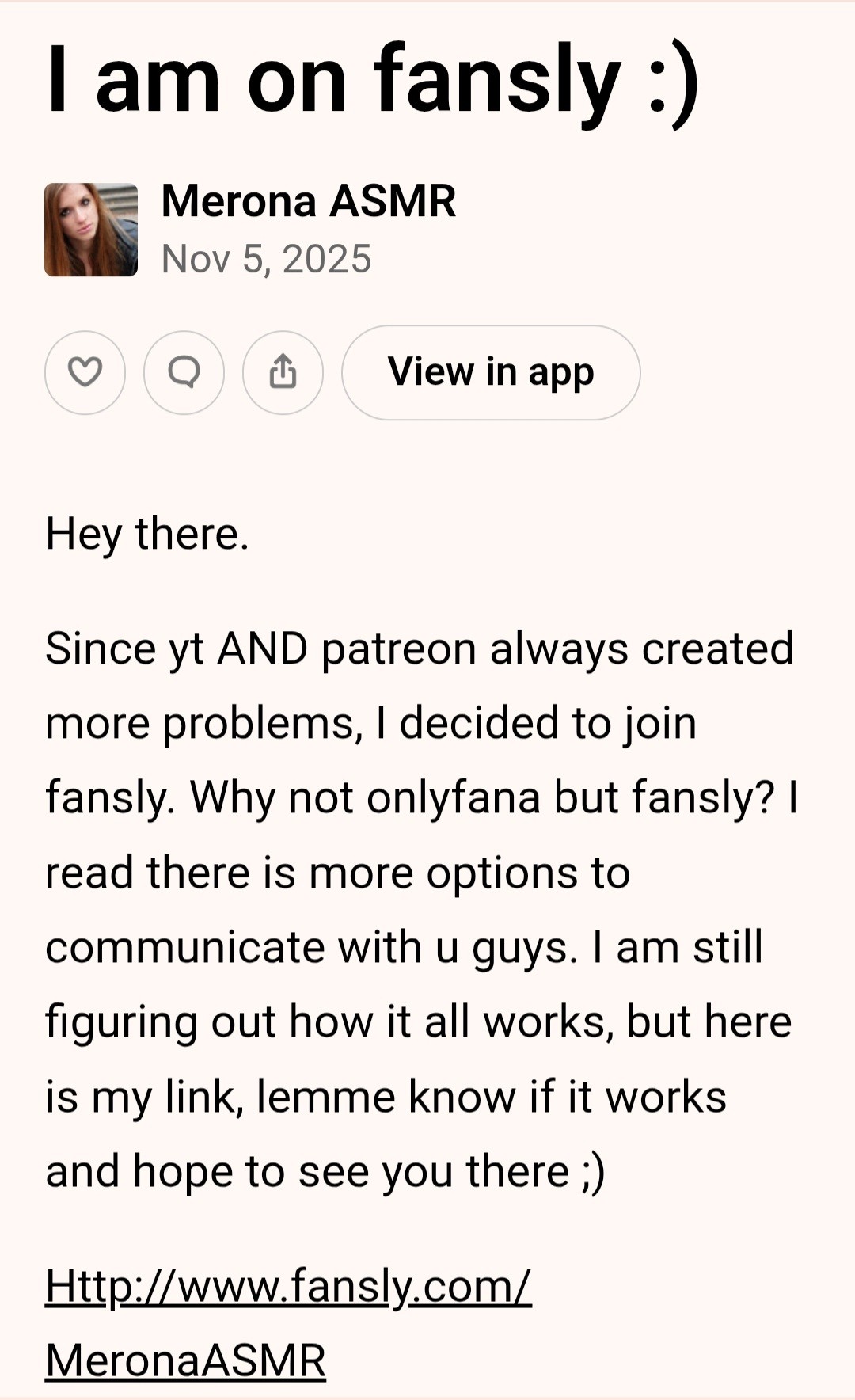
Task: Click the Nov 5, 2025 post date
Action: coord(266,259)
